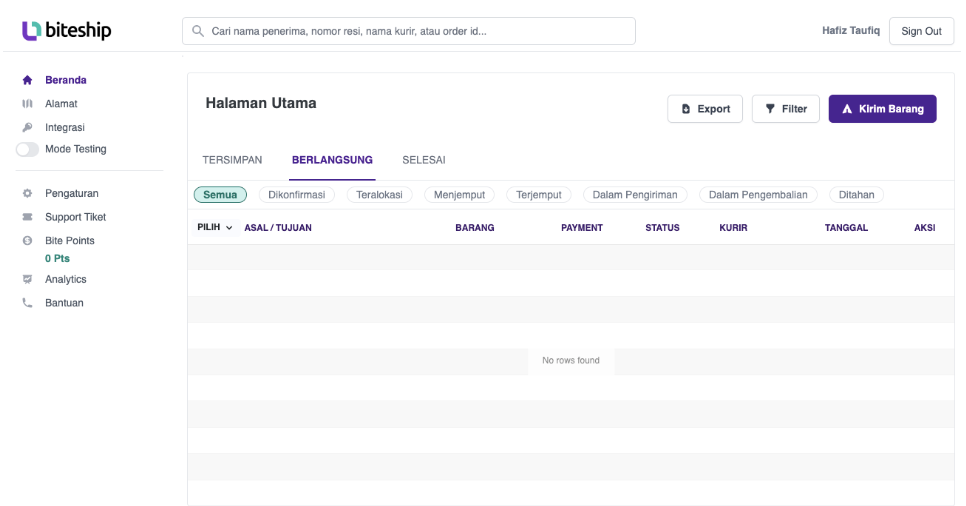
Task: Open Beranda in the sidebar
Action: (x=65, y=80)
